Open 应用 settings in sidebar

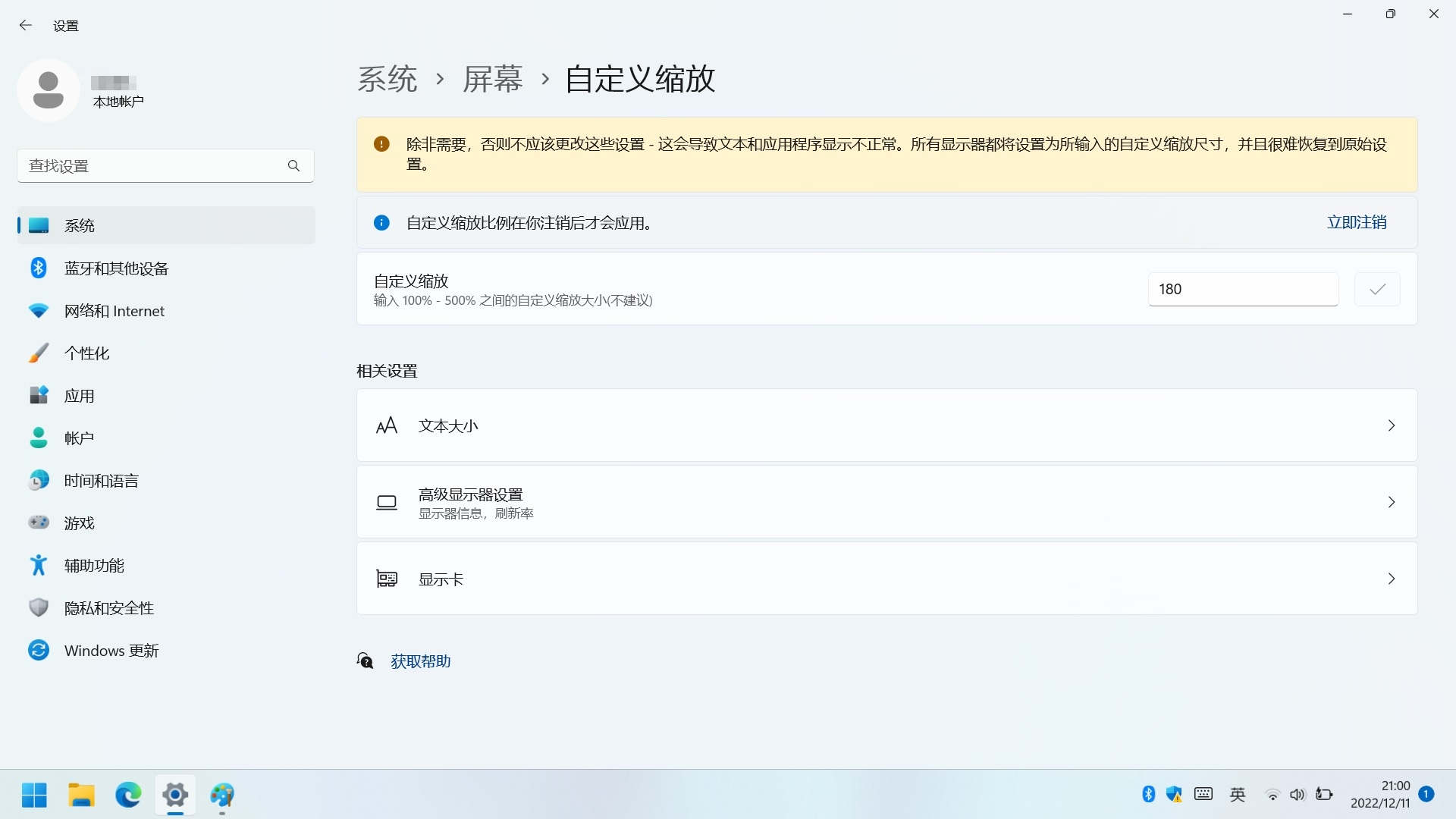point(79,395)
